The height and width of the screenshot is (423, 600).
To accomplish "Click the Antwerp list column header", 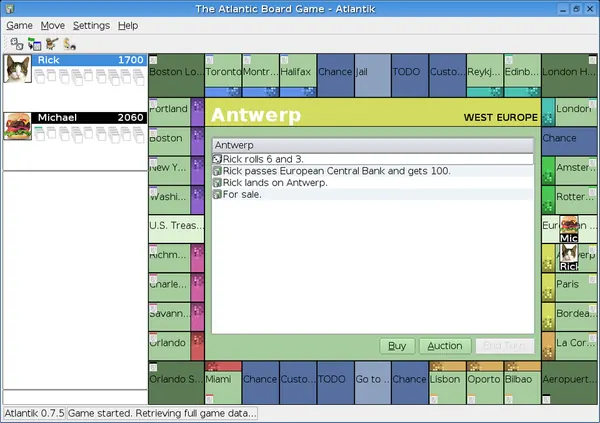I will click(x=373, y=145).
